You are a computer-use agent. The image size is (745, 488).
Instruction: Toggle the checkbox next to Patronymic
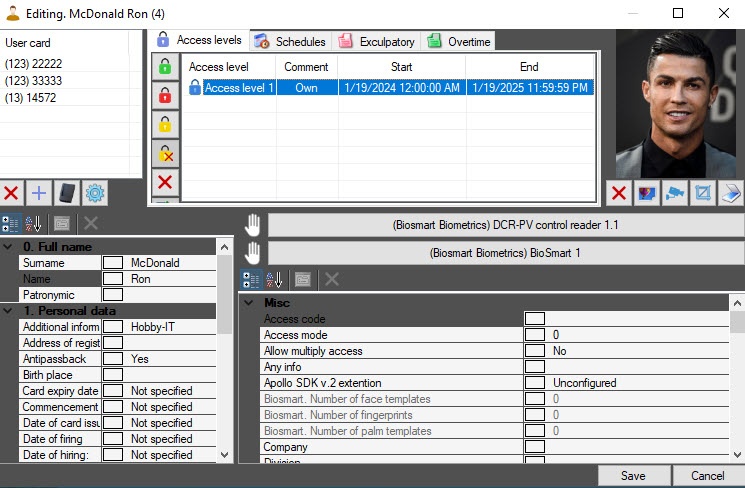(x=113, y=295)
